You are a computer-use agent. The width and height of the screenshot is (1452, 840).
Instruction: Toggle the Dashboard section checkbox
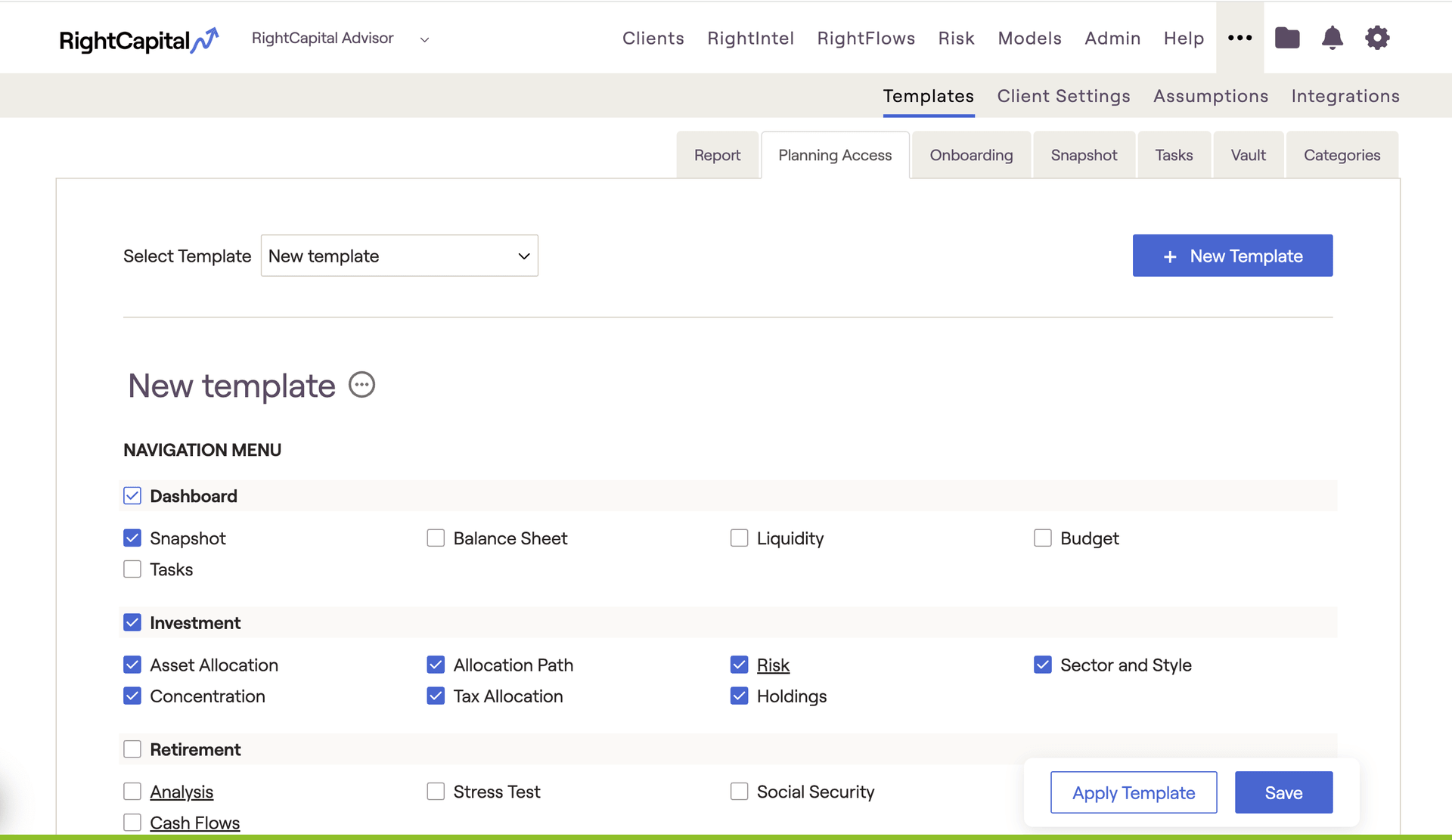(x=132, y=496)
